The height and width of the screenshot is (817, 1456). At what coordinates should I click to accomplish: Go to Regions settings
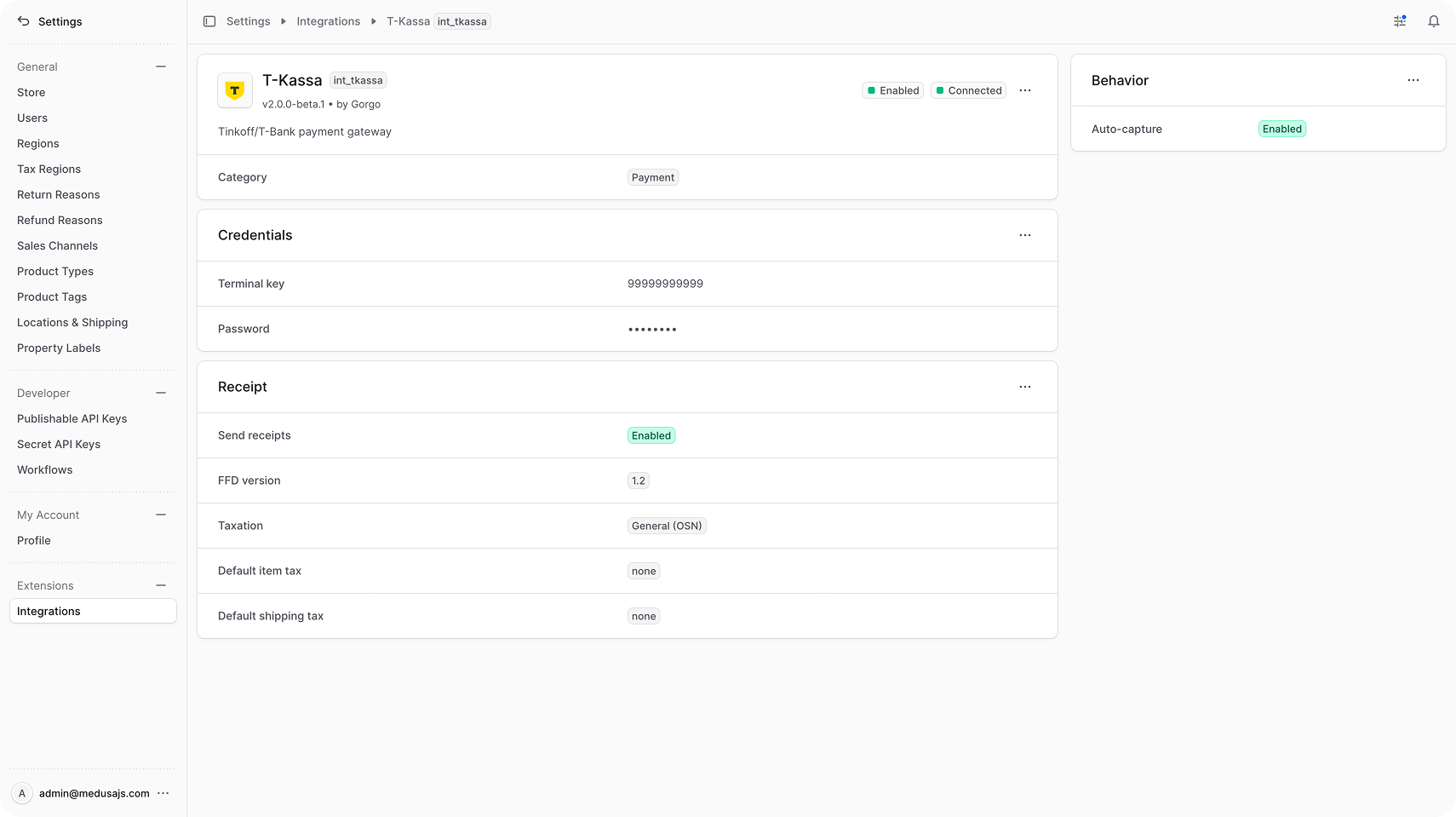click(x=93, y=143)
